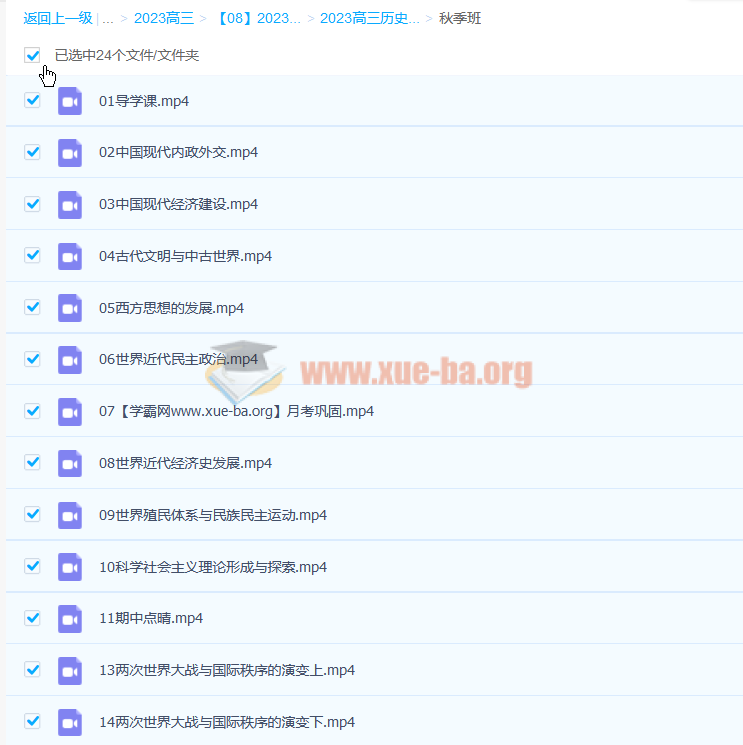Uncheck the 02中国现代内政外交.mp4 checkbox

coord(32,152)
